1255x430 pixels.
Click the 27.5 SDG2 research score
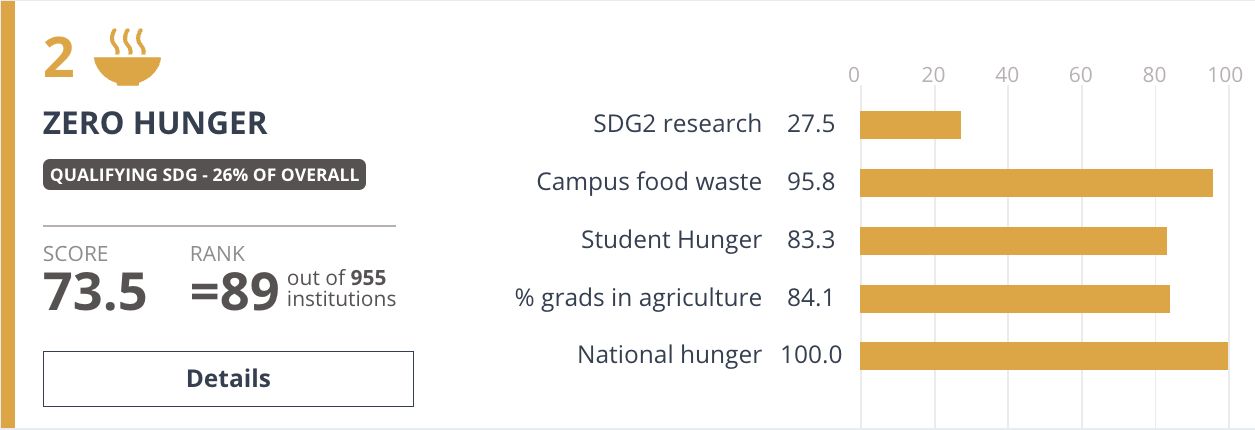pyautogui.click(x=810, y=124)
